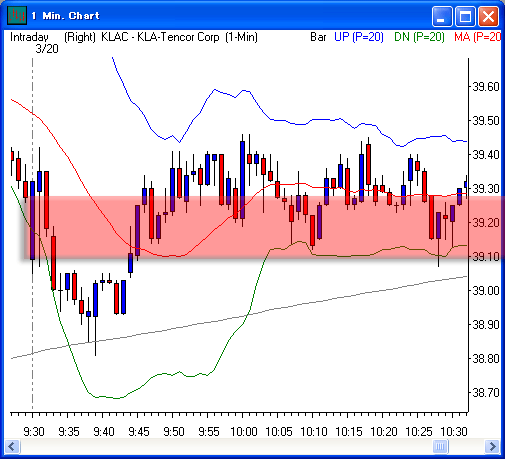Viewport: 505px width, 459px height.
Task: Click the tall blue candlestick at 10:00
Action: [x=243, y=180]
